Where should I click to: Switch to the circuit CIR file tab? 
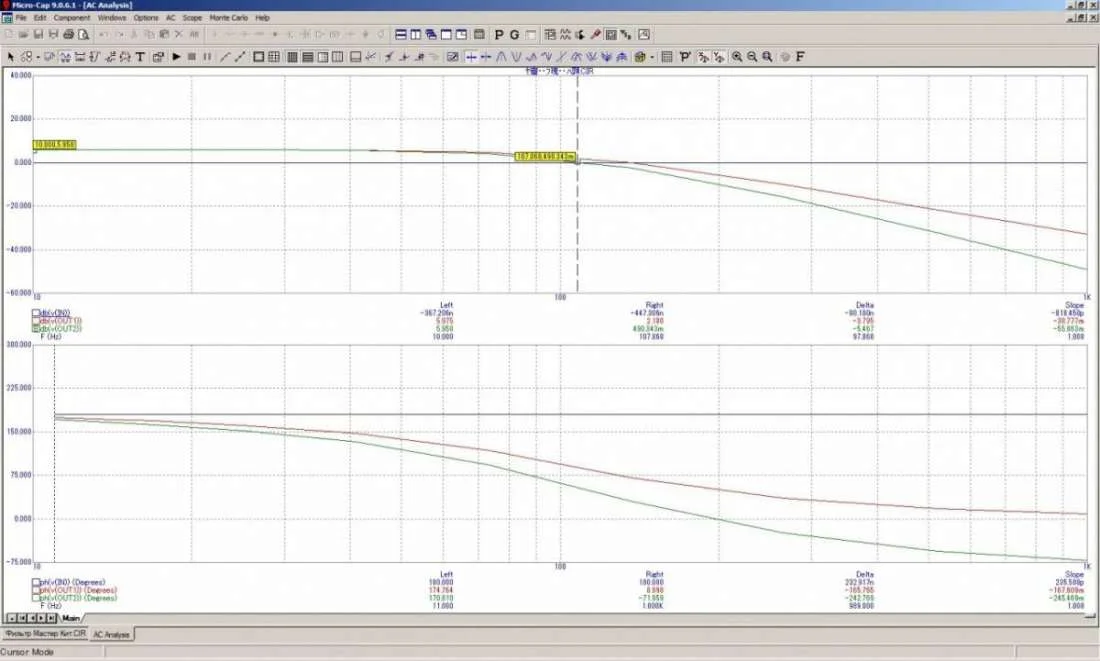(45, 634)
